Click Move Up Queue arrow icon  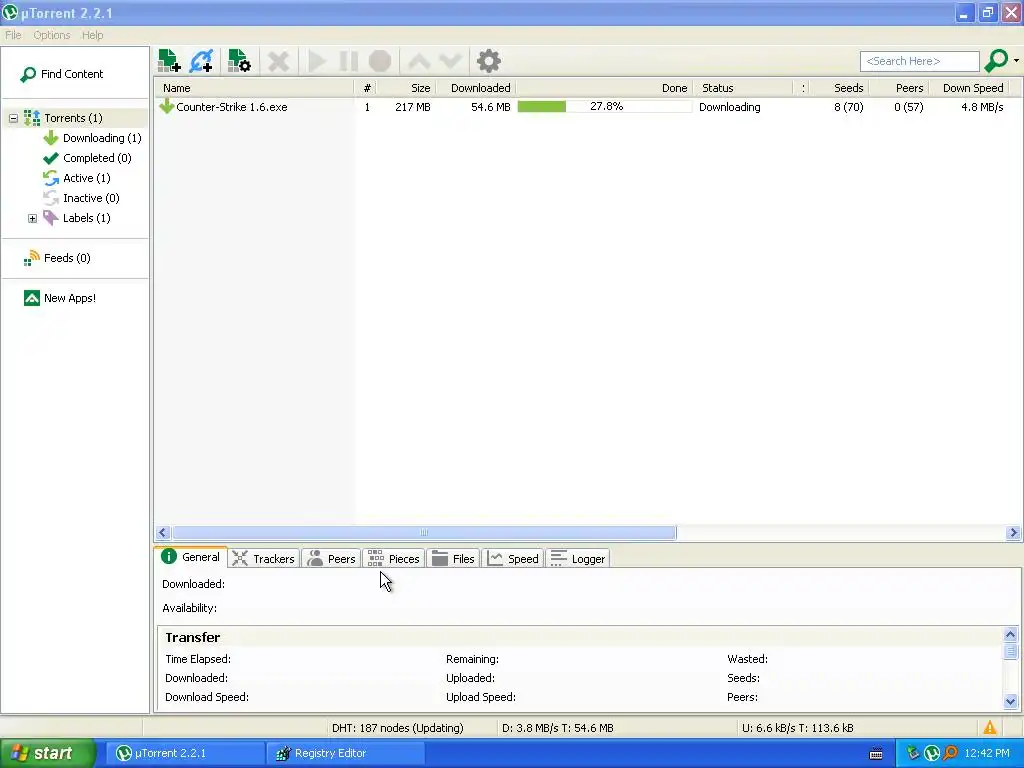pos(419,61)
